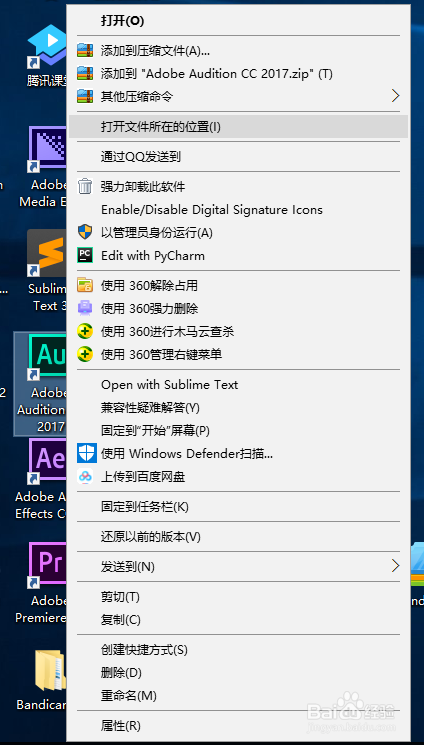424x745 pixels.
Task: Click the PyCharm icon in the menu
Action: (x=85, y=256)
